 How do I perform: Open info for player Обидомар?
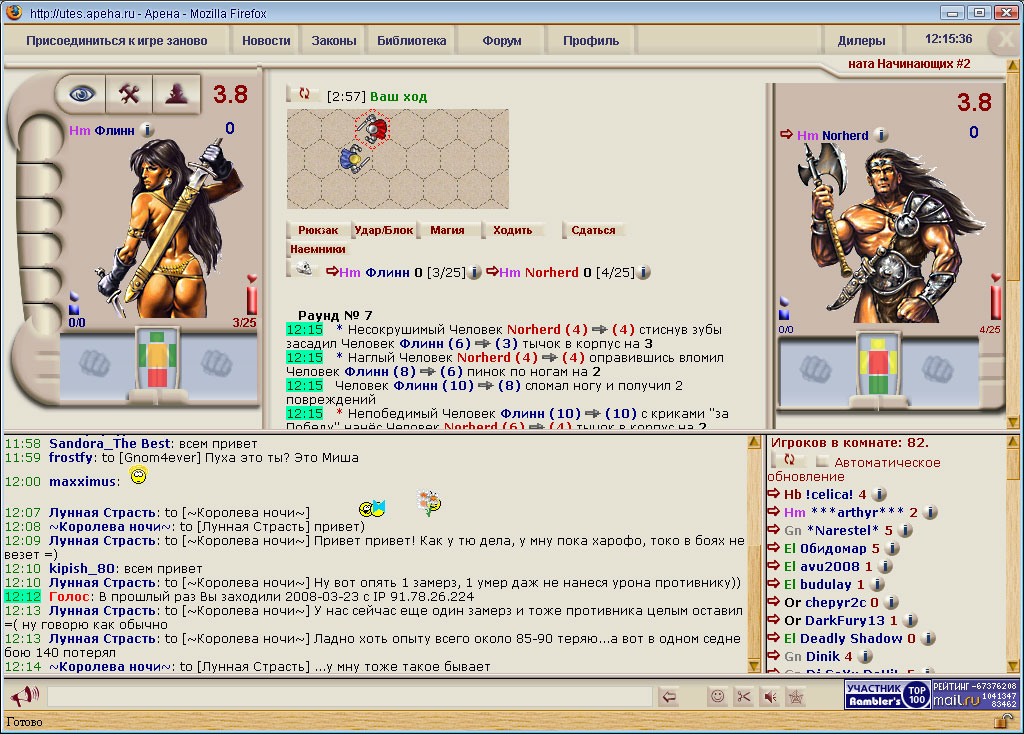tap(892, 549)
